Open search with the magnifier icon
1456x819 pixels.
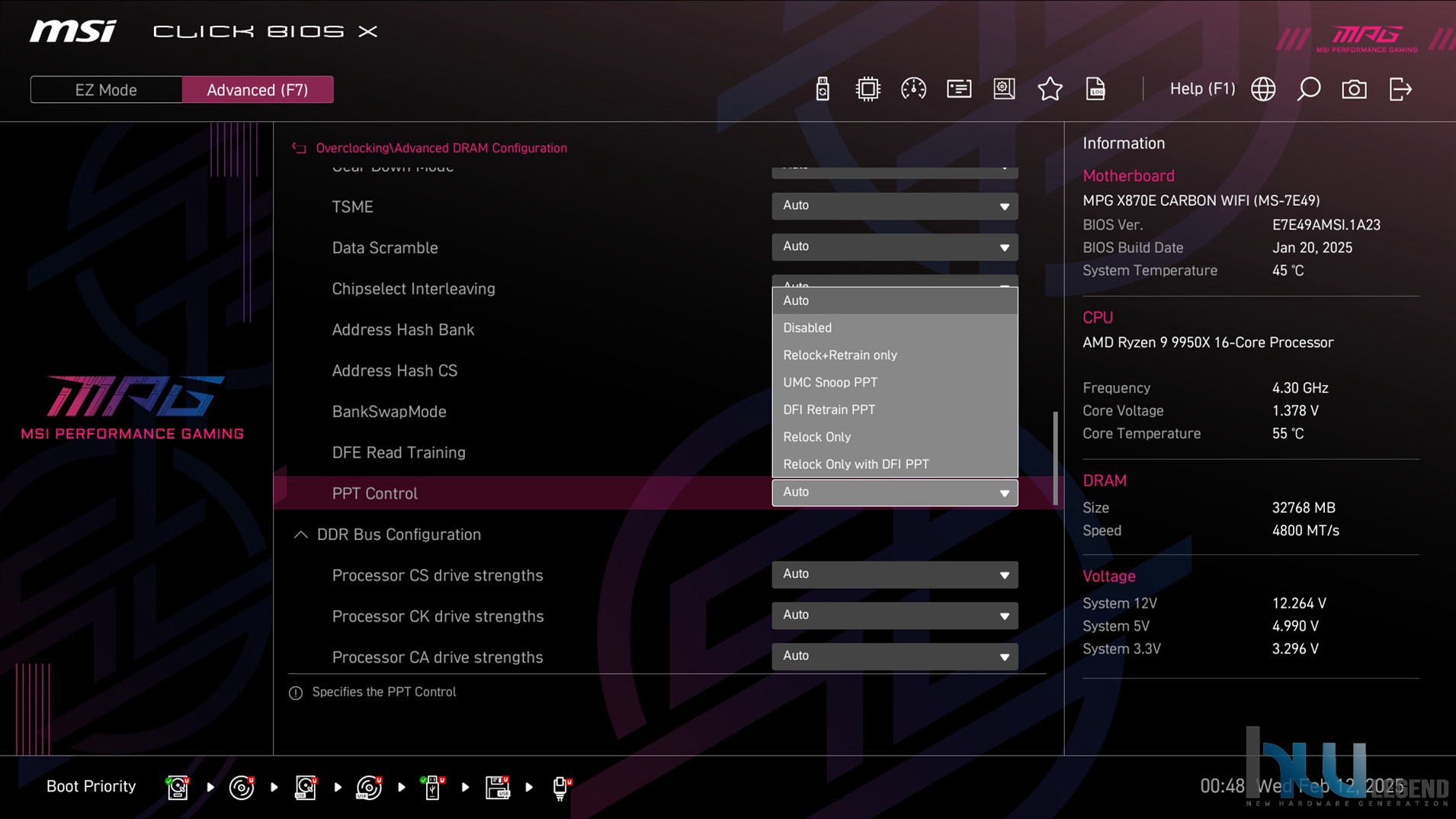[1309, 89]
